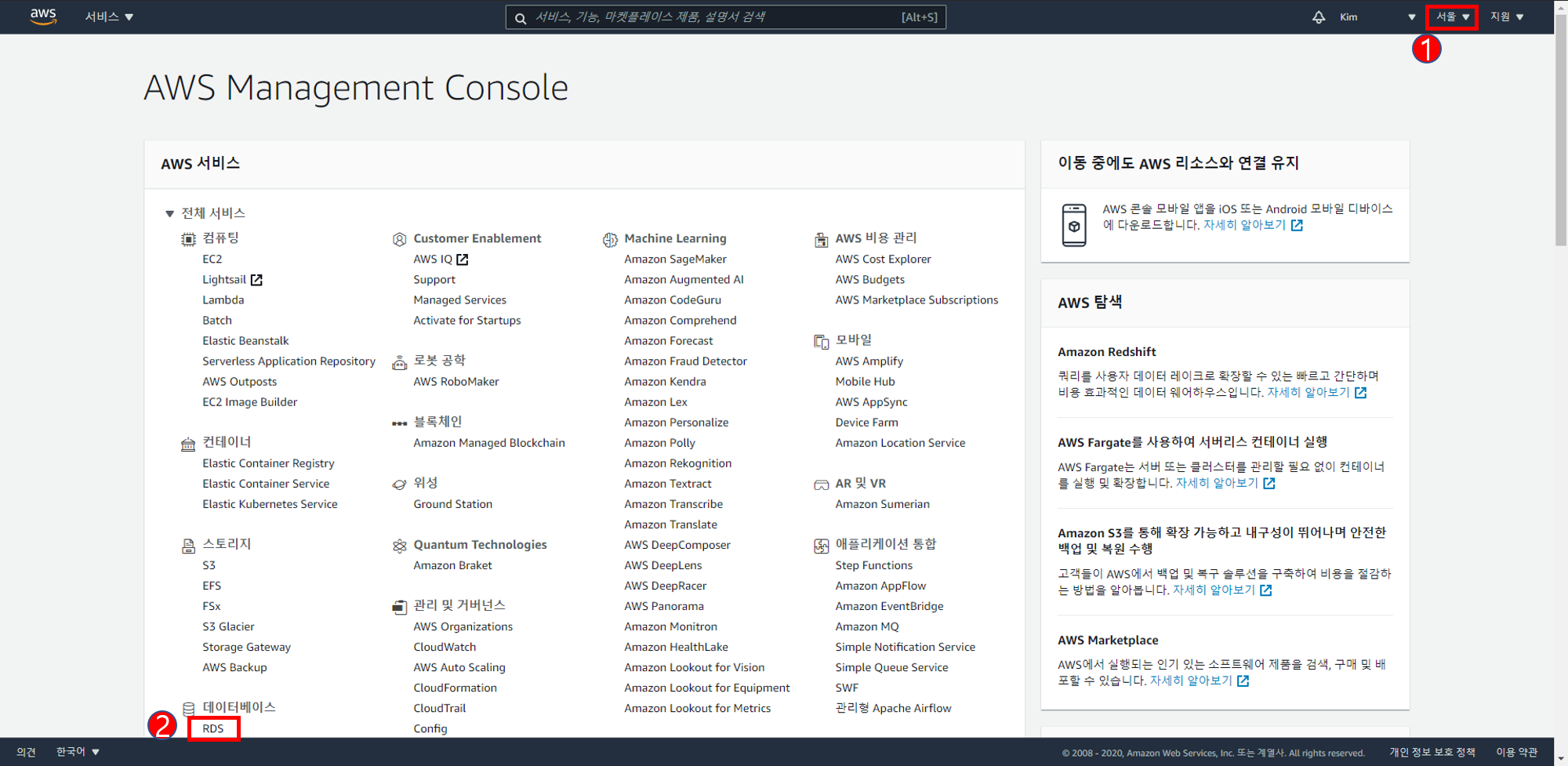Open CloudFormation link
Image resolution: width=1568 pixels, height=766 pixels.
[455, 688]
